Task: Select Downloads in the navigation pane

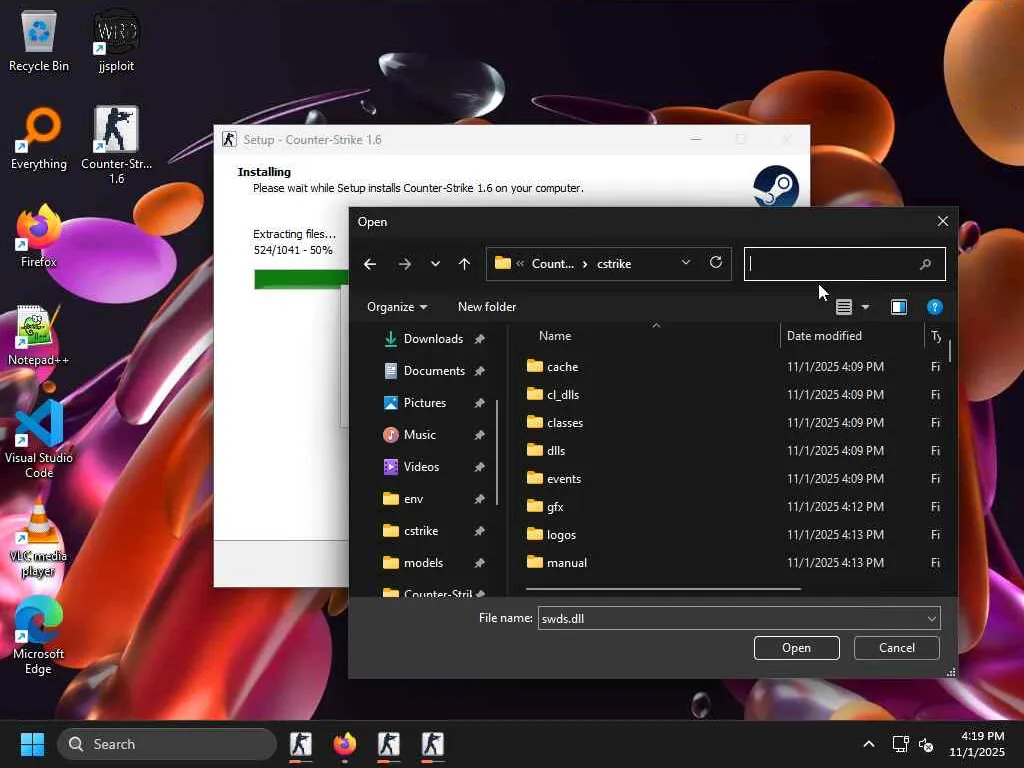Action: [433, 339]
